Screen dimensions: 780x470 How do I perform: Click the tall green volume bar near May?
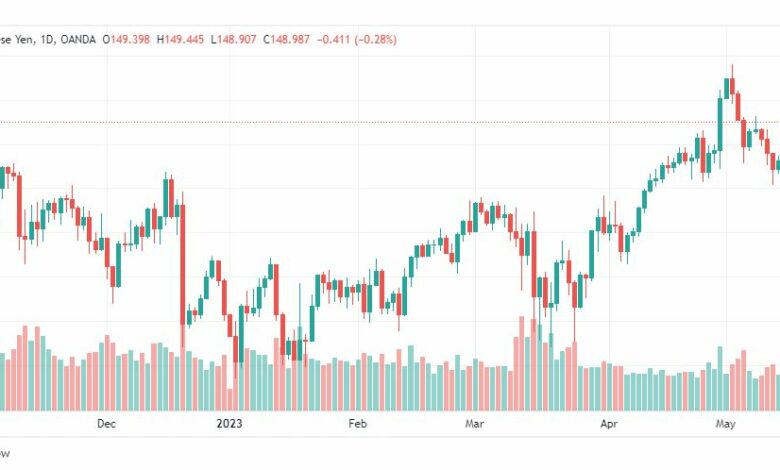point(720,378)
